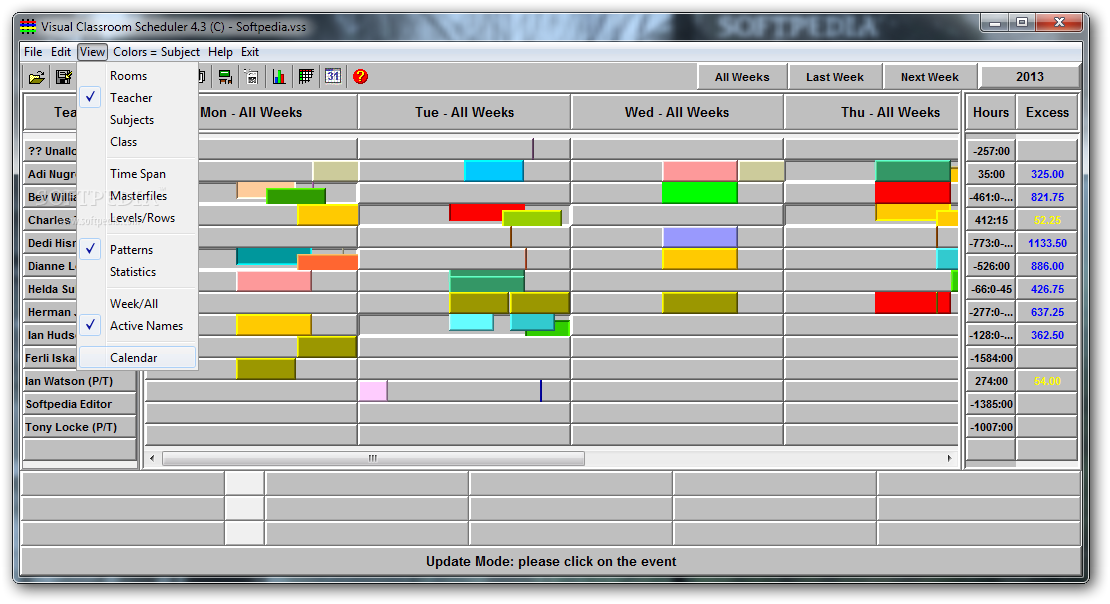The width and height of the screenshot is (1110, 604).
Task: Click the Hours column header
Action: tap(990, 113)
